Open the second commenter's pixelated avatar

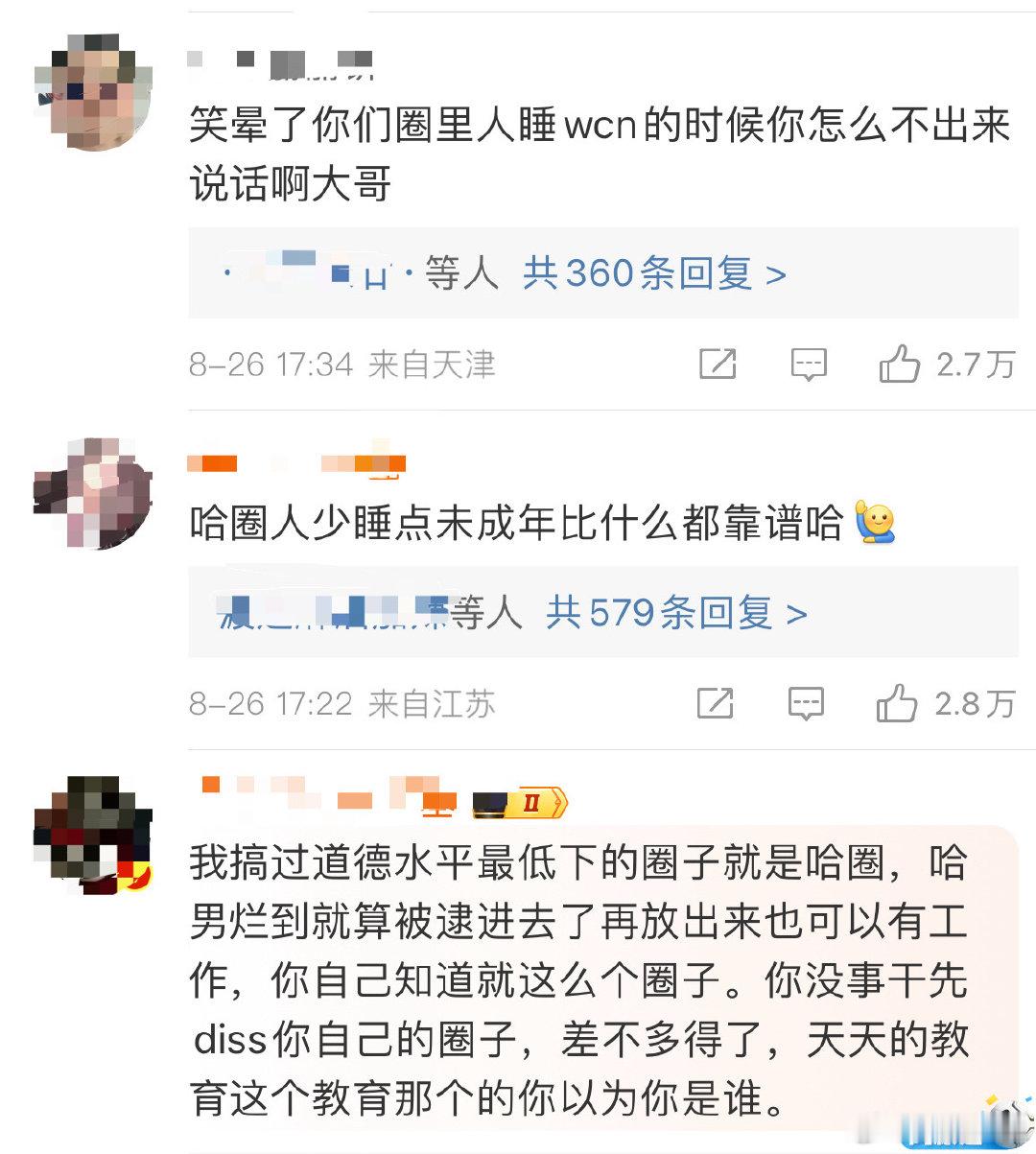click(x=92, y=494)
